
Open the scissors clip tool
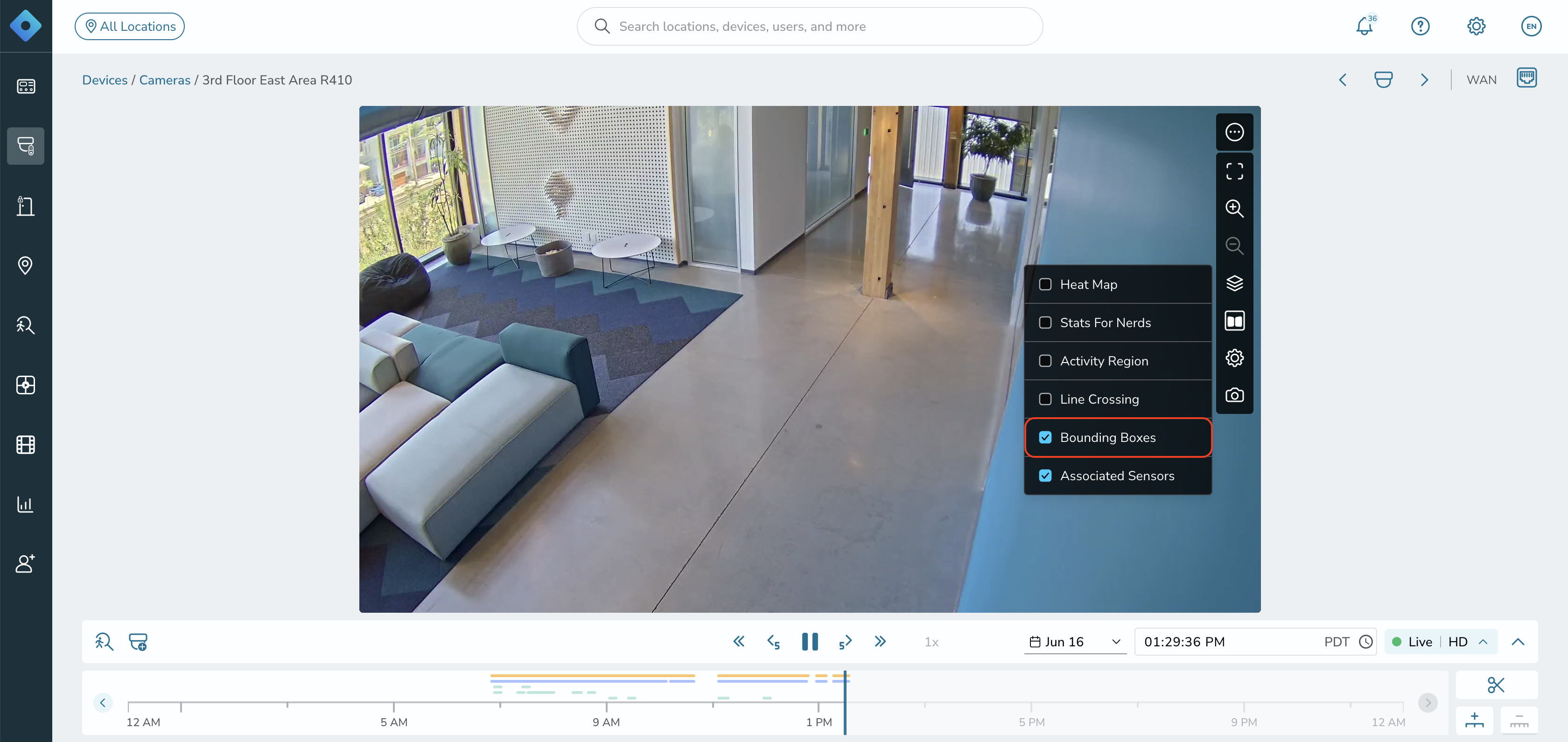pyautogui.click(x=1496, y=685)
